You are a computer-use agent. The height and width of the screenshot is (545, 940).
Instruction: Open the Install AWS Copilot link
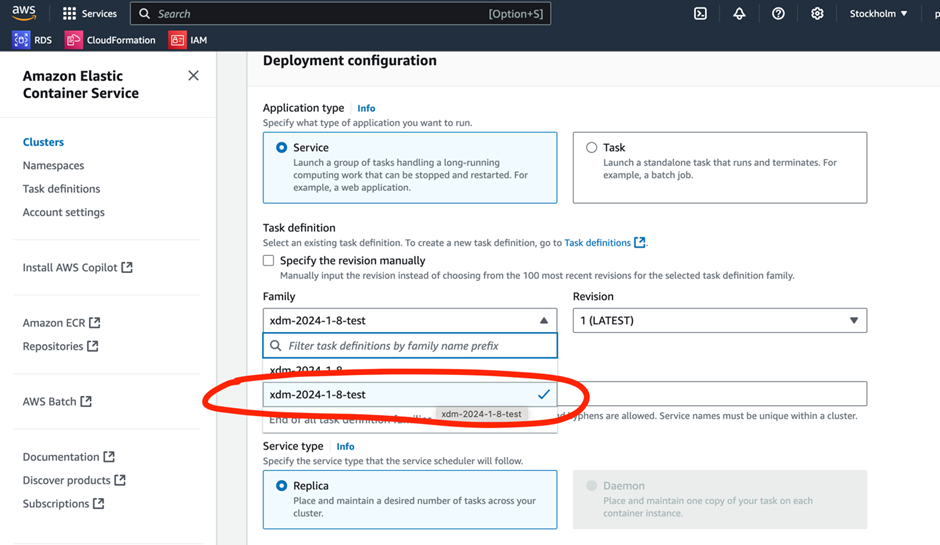coord(70,267)
